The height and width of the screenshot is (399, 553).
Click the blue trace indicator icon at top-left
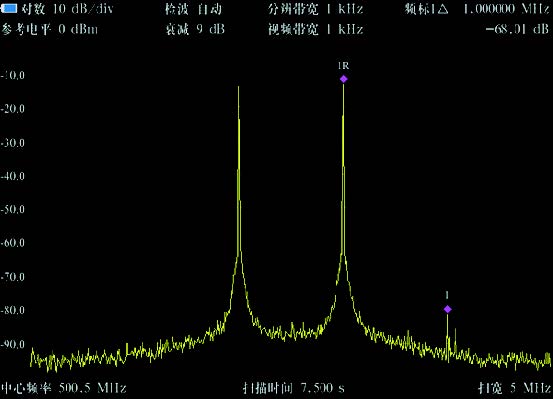[9, 8]
